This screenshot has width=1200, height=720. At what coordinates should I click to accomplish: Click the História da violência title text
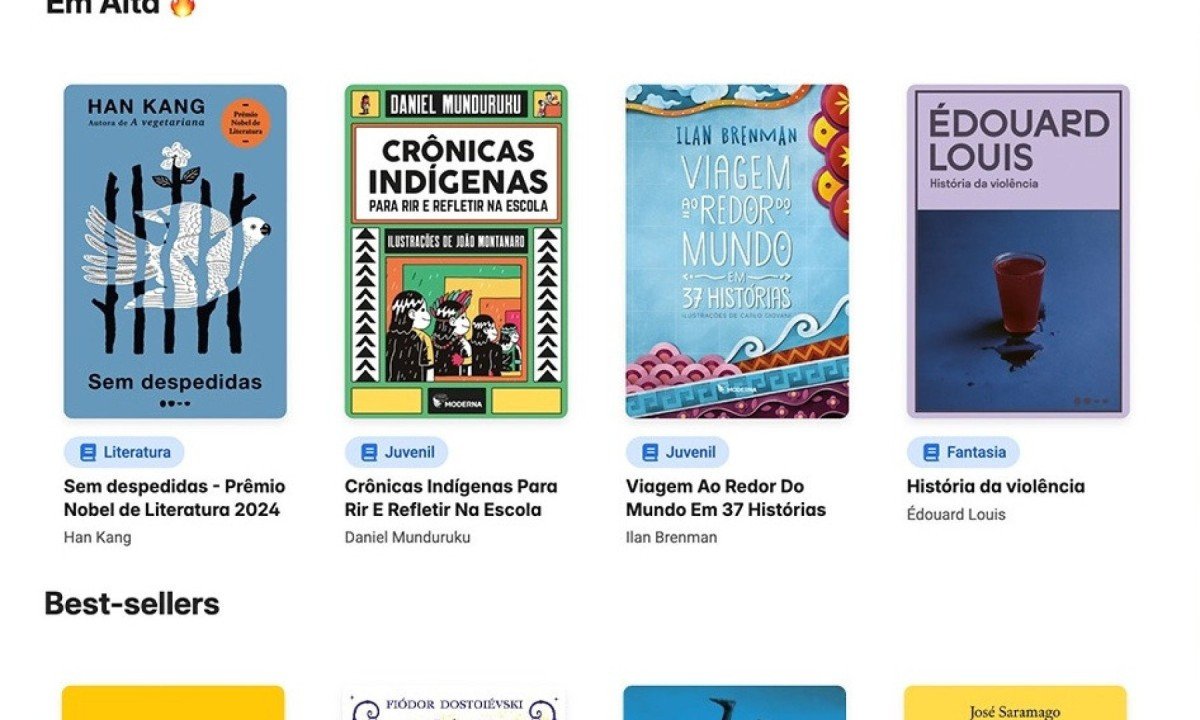[x=996, y=486]
